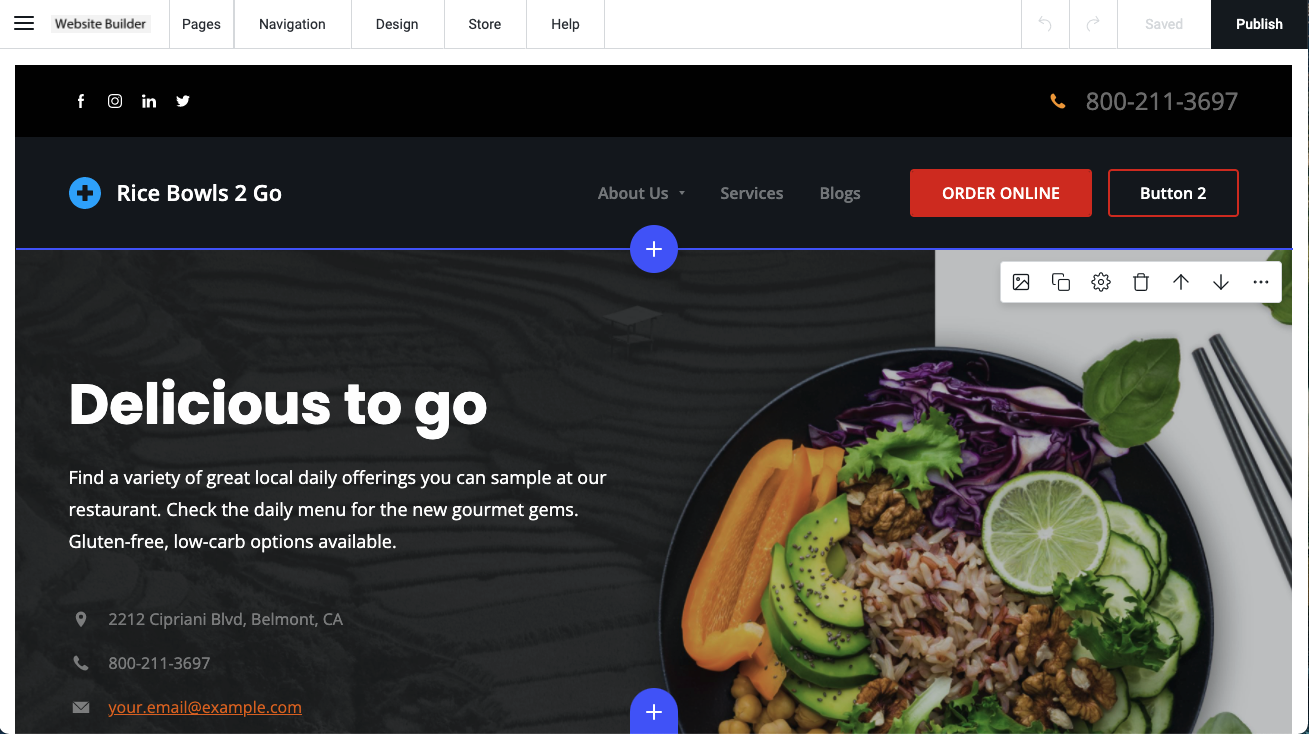Move section up with arrow icon

[1181, 282]
